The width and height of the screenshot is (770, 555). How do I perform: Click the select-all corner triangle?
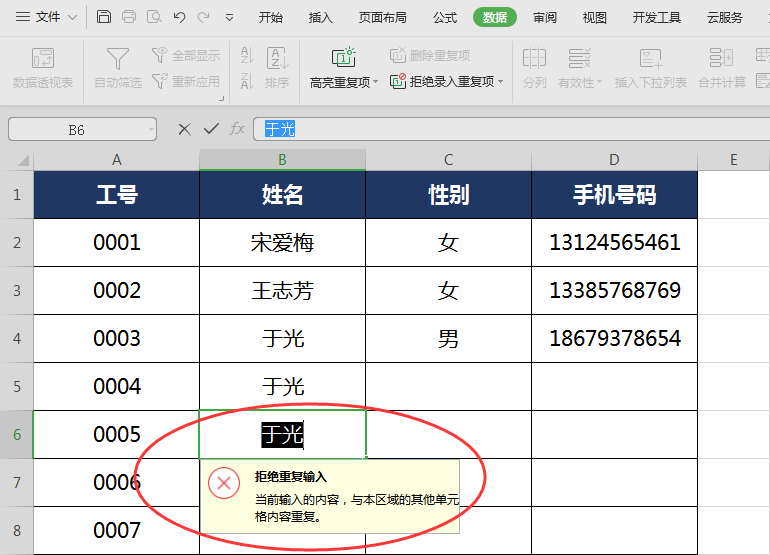pyautogui.click(x=22, y=161)
